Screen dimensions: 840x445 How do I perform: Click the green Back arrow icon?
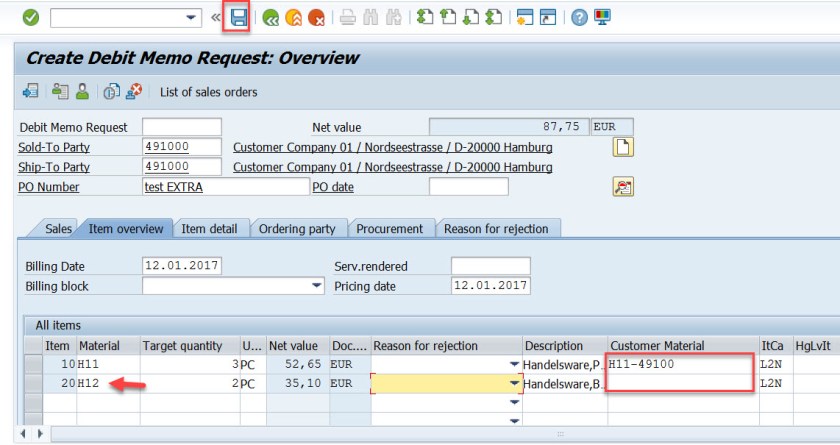point(270,17)
